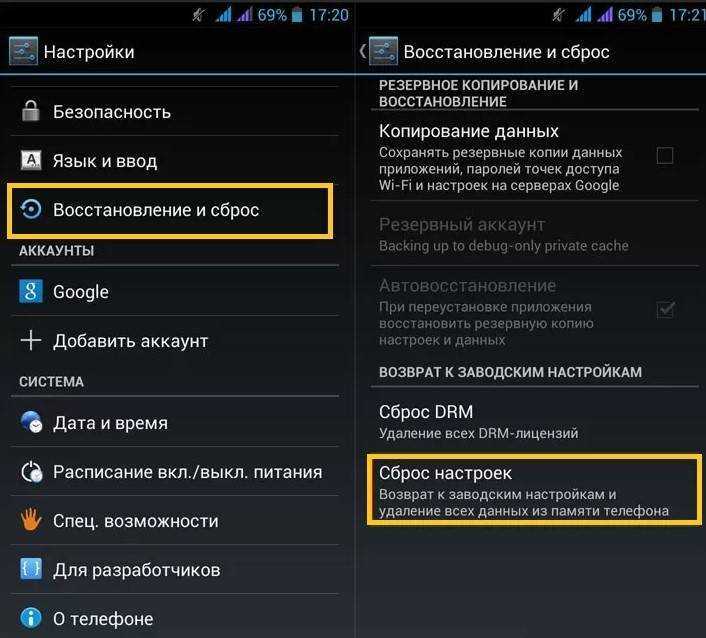The width and height of the screenshot is (706, 638).
Task: Tap the settings icon in Настройки header
Action: click(x=23, y=51)
